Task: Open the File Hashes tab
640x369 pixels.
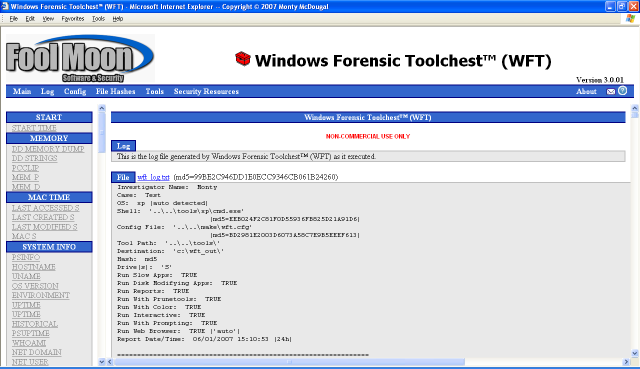Action: click(x=116, y=91)
